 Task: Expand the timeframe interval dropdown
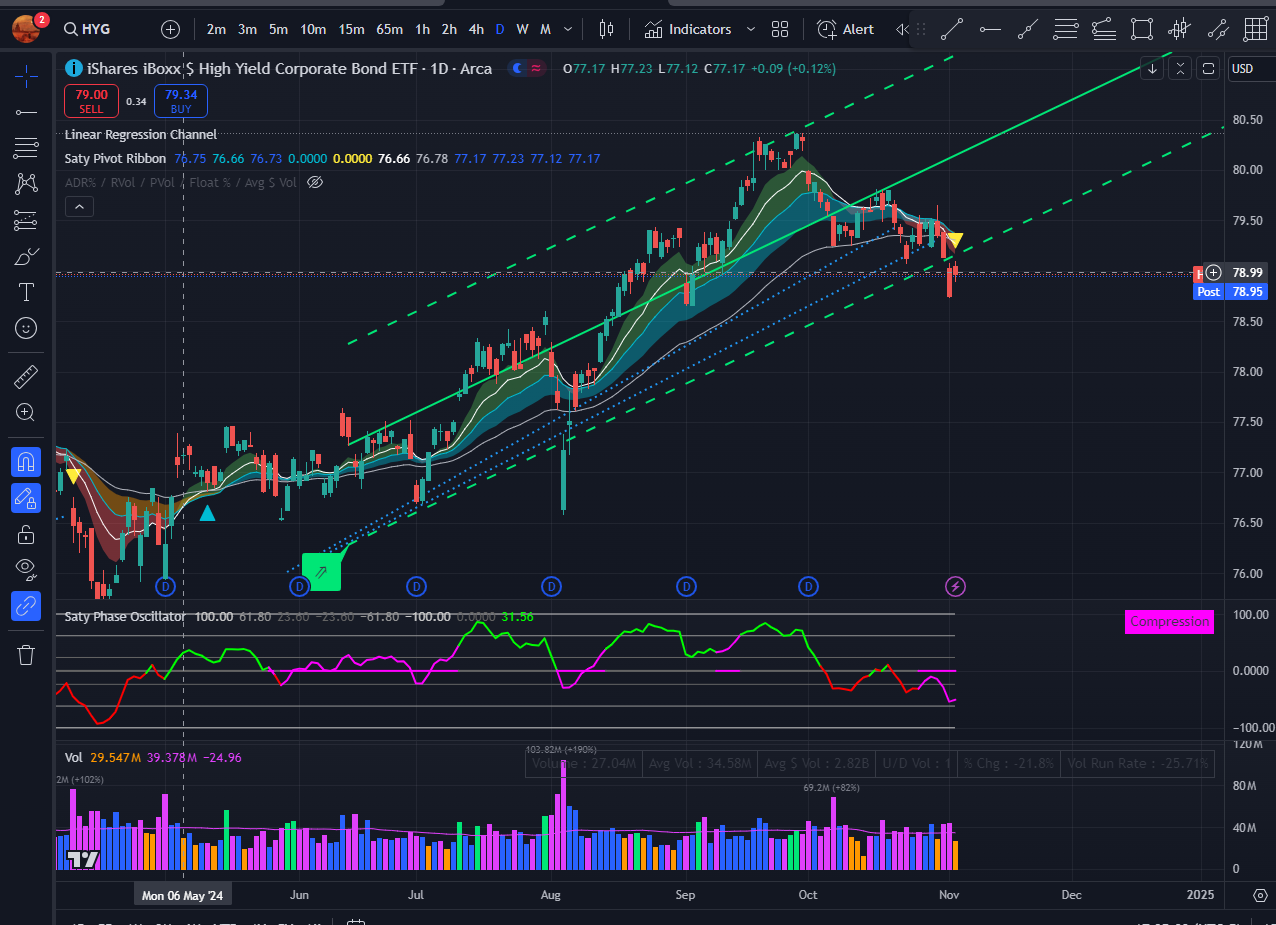(x=569, y=29)
